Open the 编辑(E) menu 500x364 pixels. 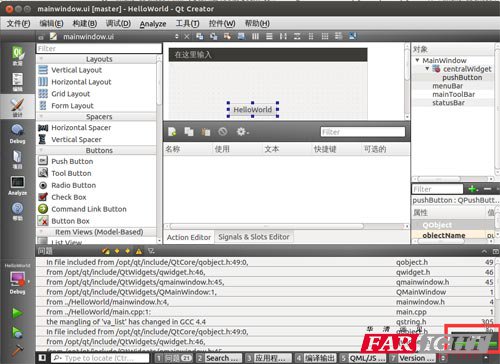coord(51,23)
